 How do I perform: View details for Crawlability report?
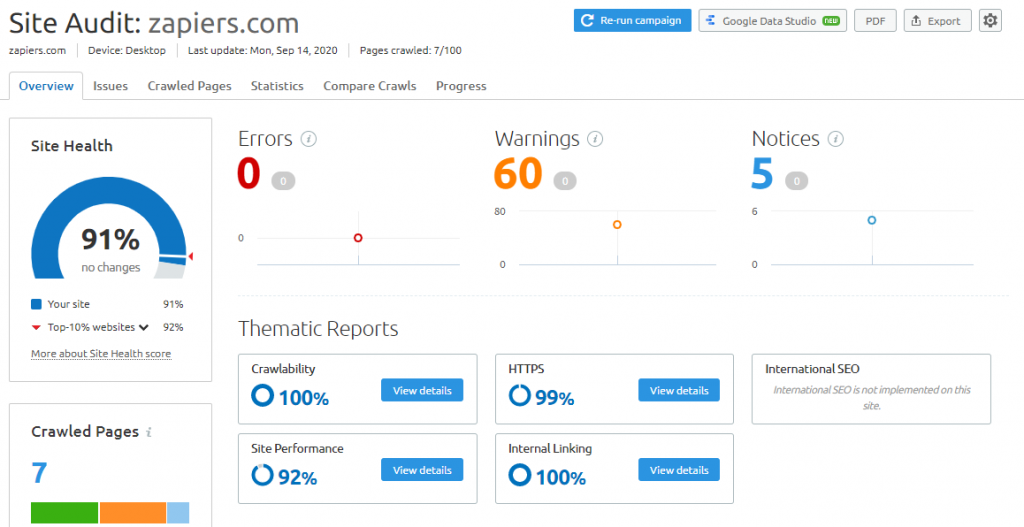[x=422, y=391]
